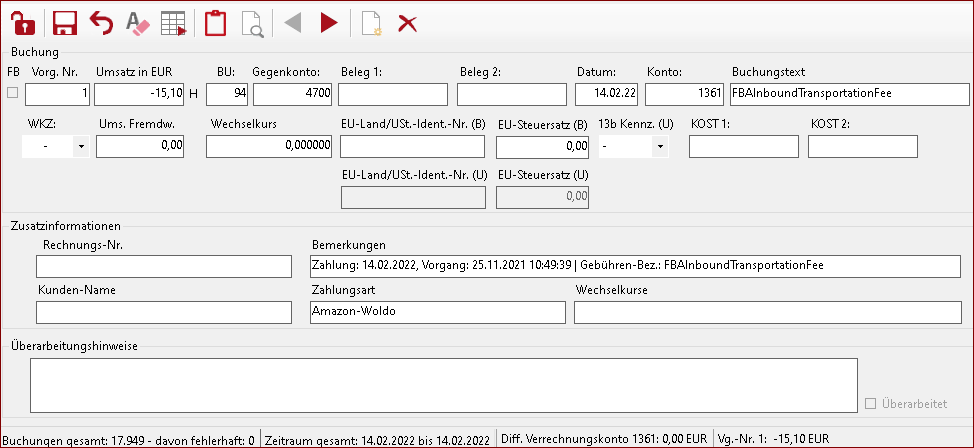
Task: Click the Gegenkonto field showing 4700
Action: (x=293, y=94)
